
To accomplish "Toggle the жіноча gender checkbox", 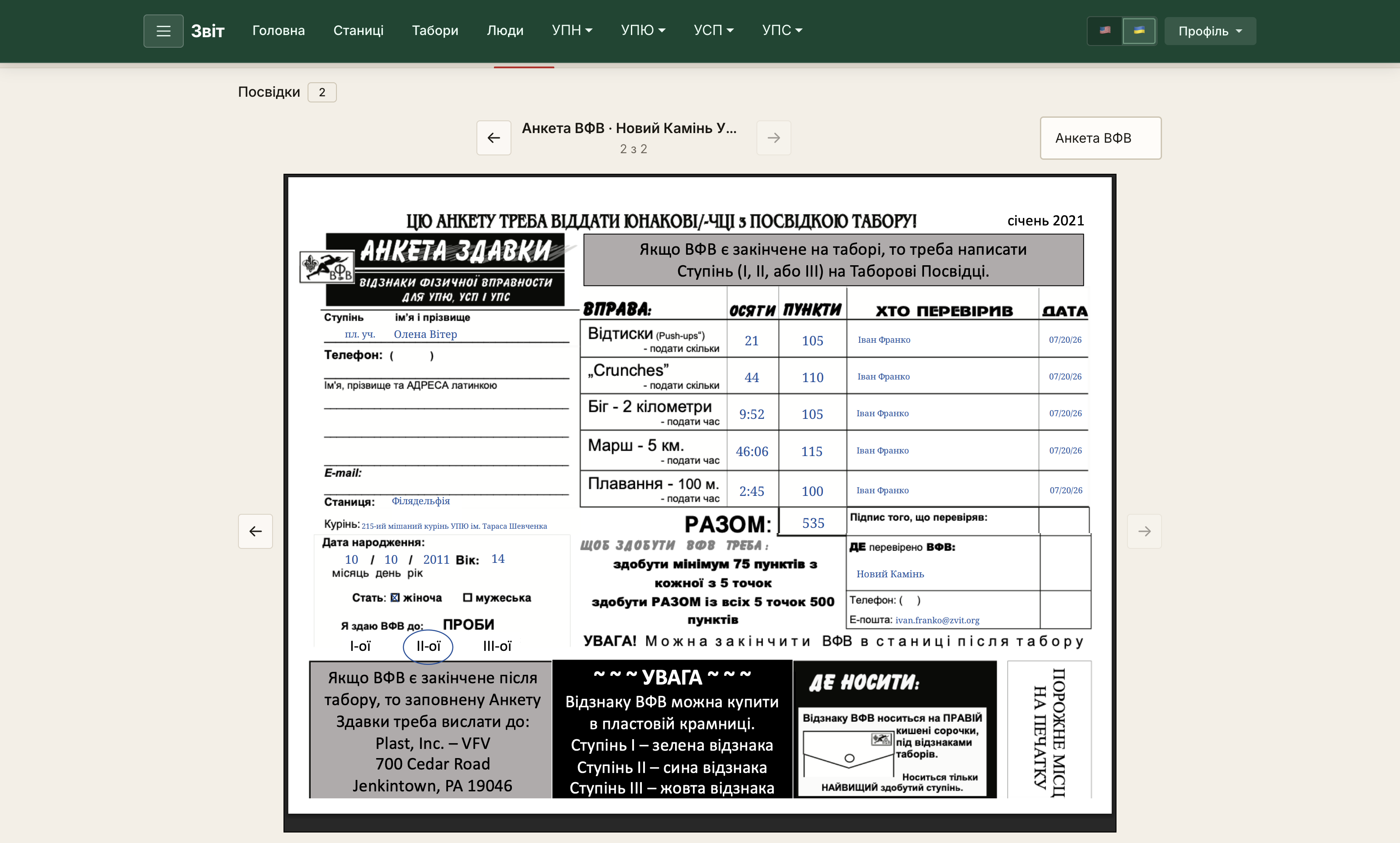I will [x=395, y=597].
